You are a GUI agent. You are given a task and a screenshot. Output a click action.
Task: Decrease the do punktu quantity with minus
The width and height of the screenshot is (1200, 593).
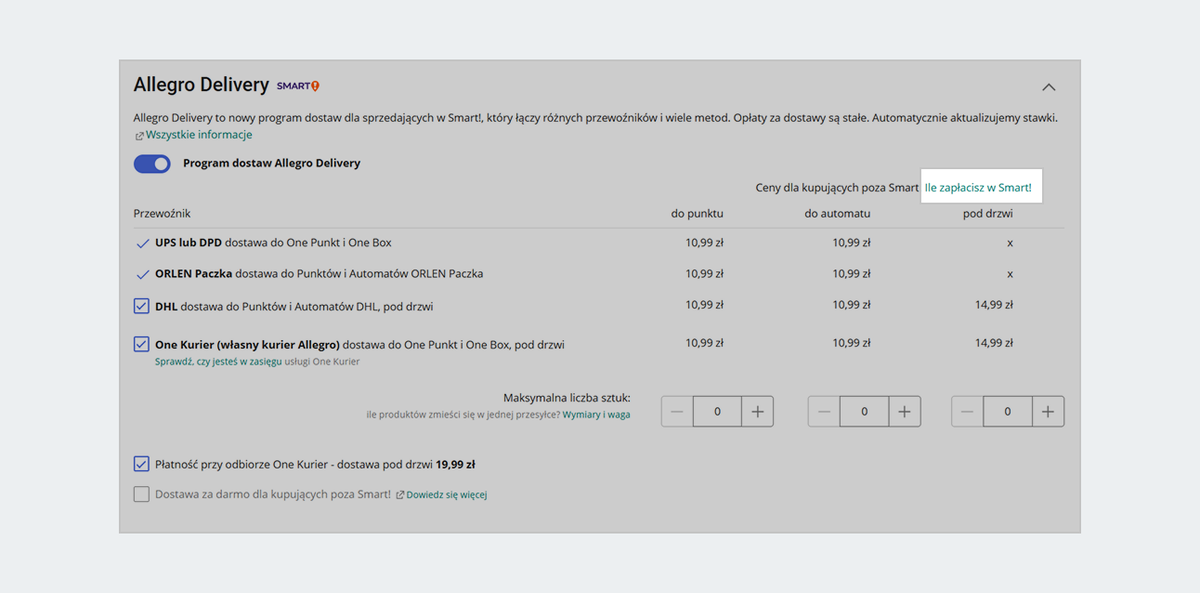pyautogui.click(x=677, y=411)
